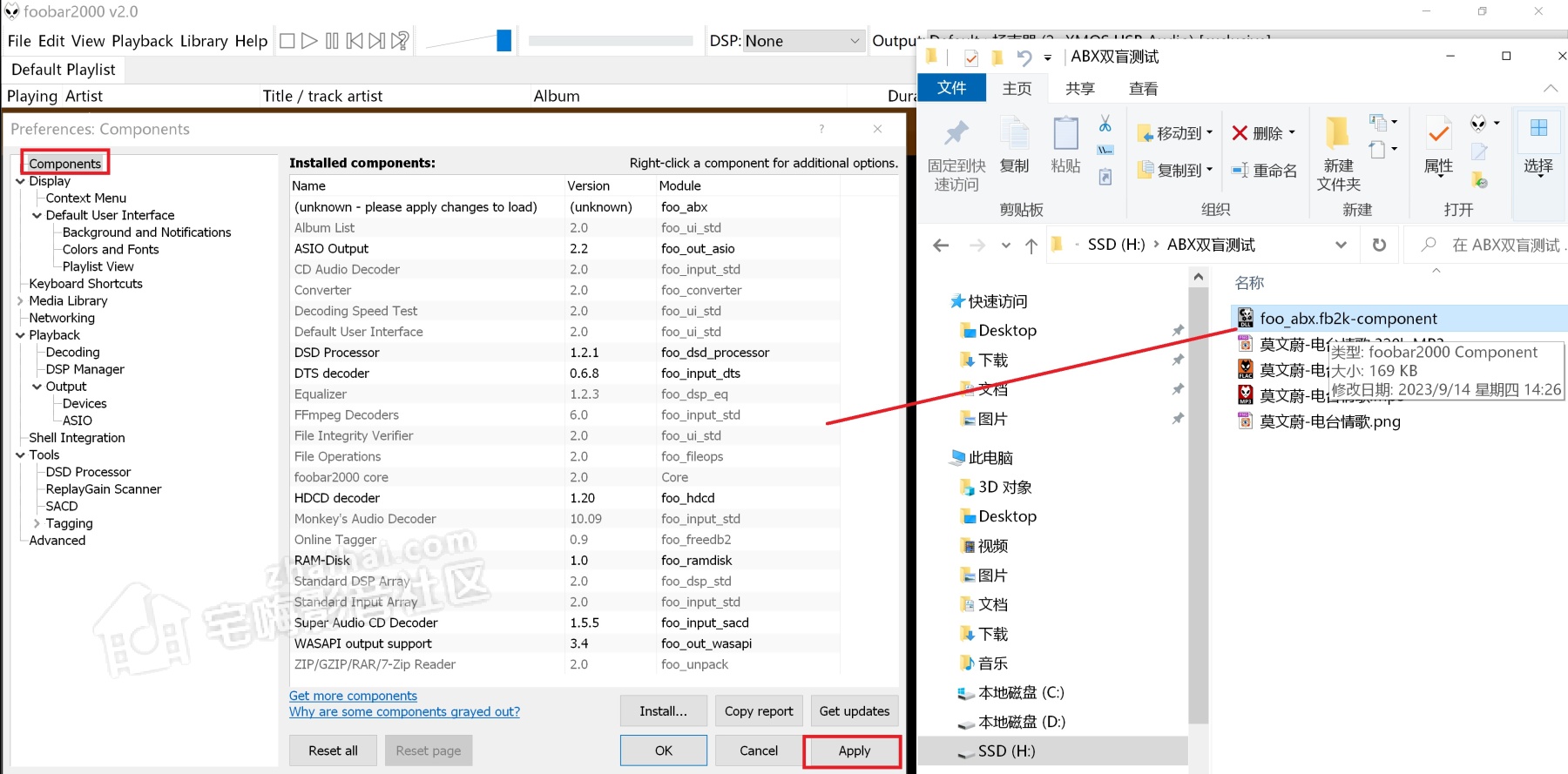Select the DSD Processor component row
This screenshot has height=774, width=1568.
pyautogui.click(x=564, y=353)
